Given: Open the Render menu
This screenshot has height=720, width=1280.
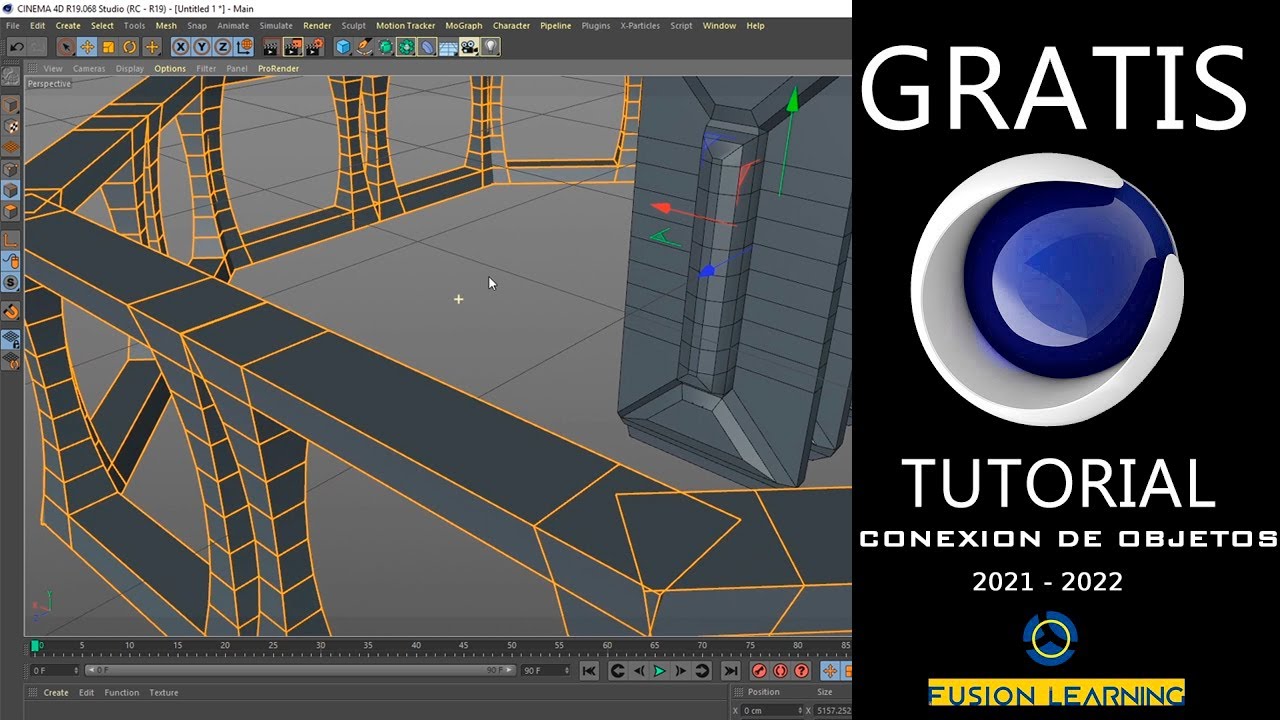Looking at the screenshot, I should 317,26.
